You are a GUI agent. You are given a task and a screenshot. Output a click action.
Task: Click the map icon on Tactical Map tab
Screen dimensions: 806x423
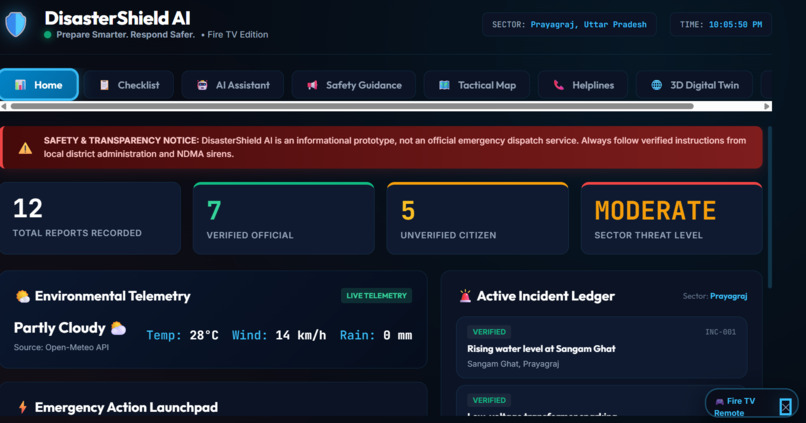coord(444,85)
